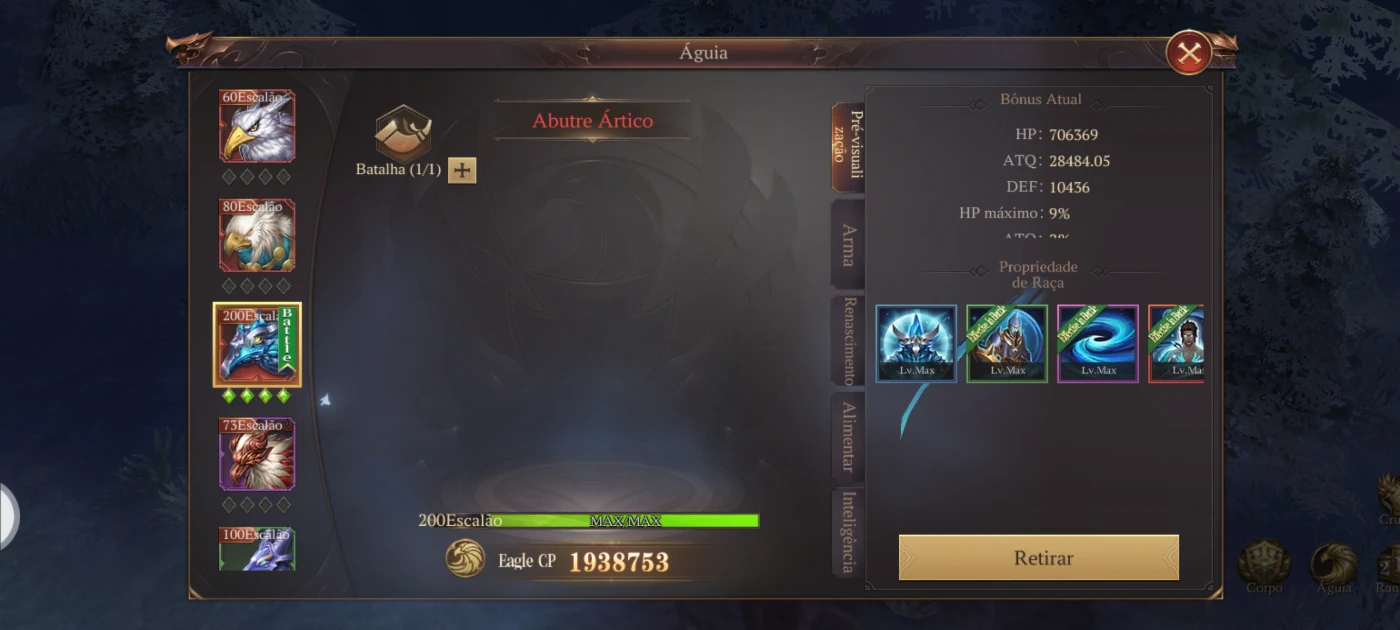Open the armored warrior race skill icon

click(1007, 344)
